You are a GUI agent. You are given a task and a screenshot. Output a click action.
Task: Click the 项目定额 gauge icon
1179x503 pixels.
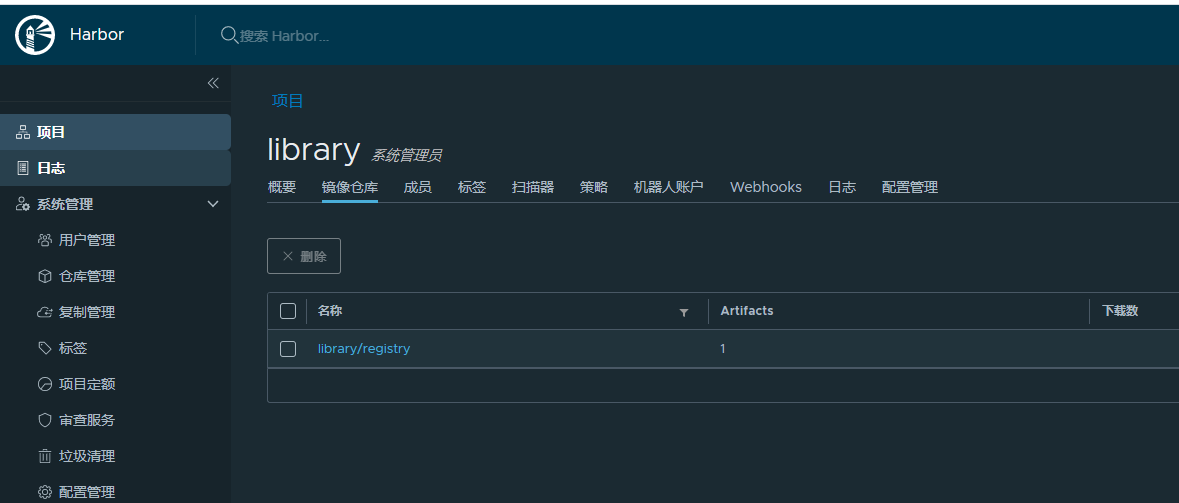pos(44,384)
